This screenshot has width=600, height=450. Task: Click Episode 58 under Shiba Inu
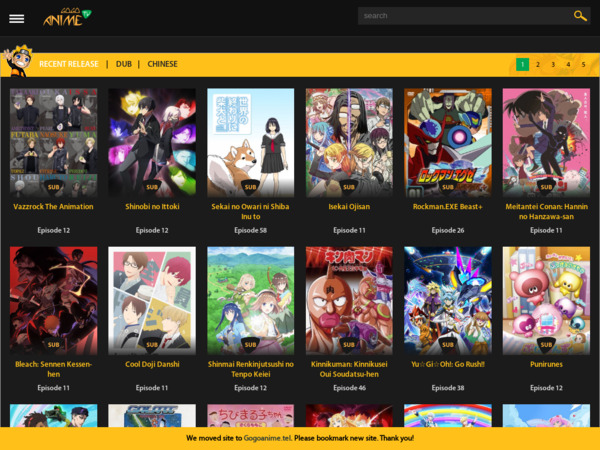(251, 230)
